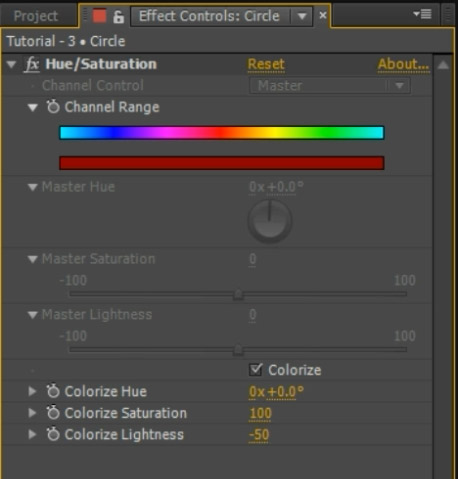Click the Master Hue dial
This screenshot has width=458, height=479.
pos(270,221)
